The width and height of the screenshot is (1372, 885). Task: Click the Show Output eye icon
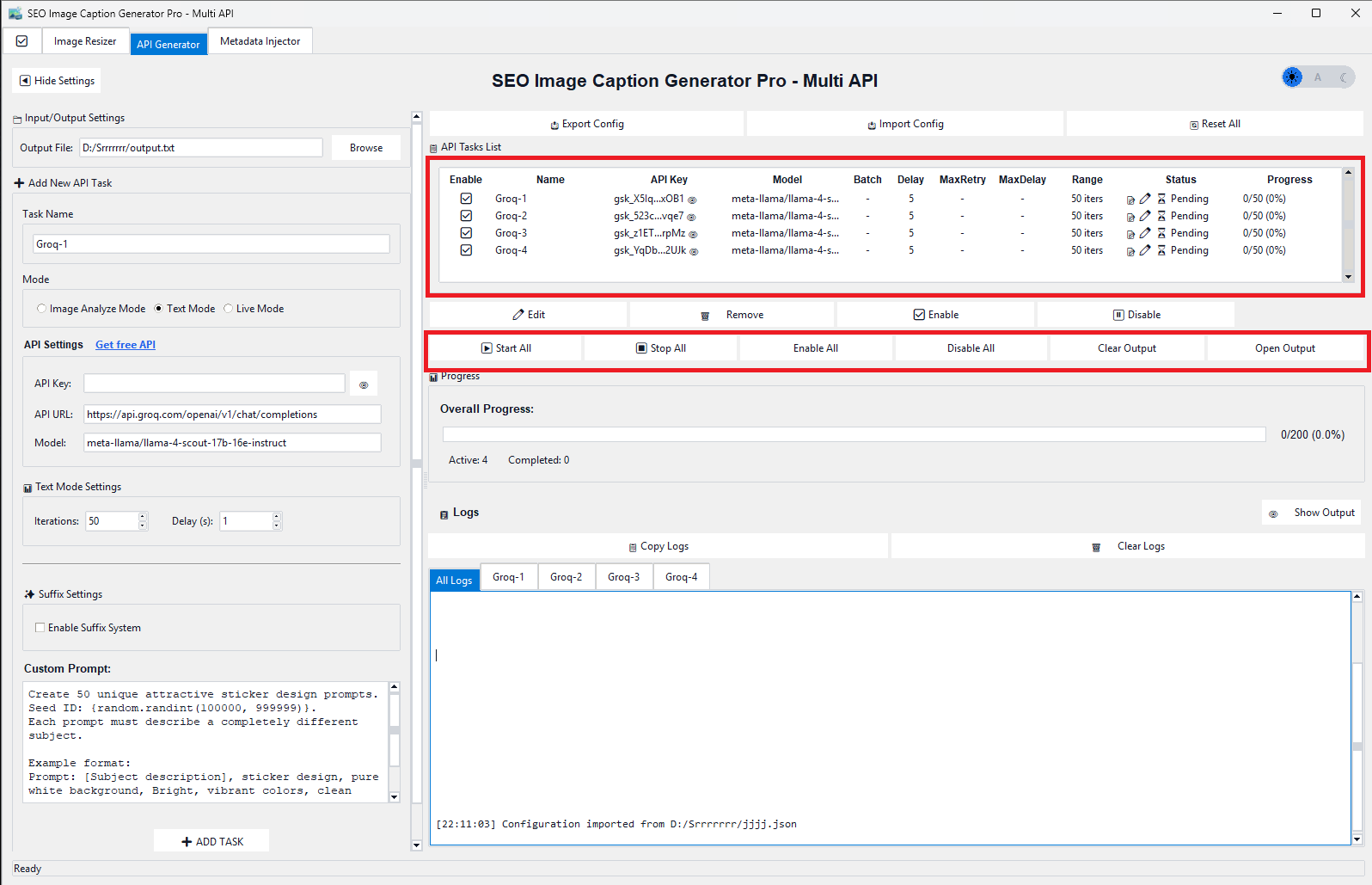tap(1273, 513)
